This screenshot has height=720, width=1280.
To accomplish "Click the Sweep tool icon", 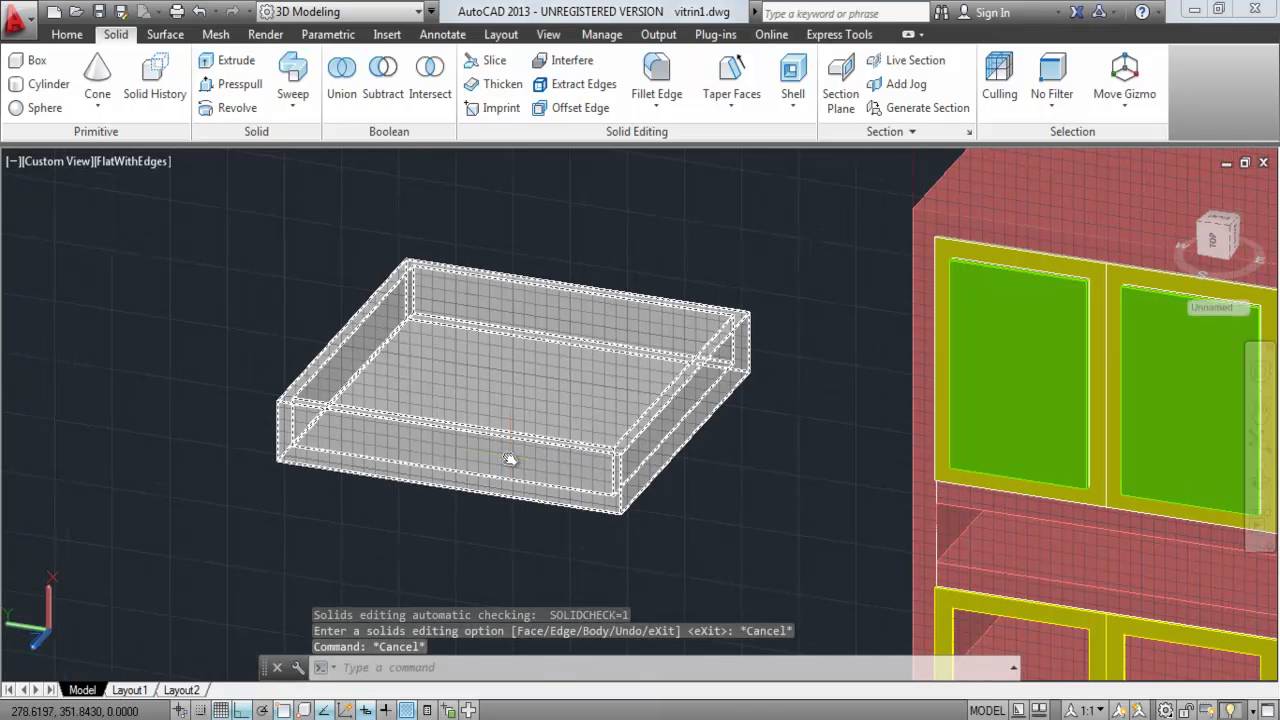I will click(293, 68).
